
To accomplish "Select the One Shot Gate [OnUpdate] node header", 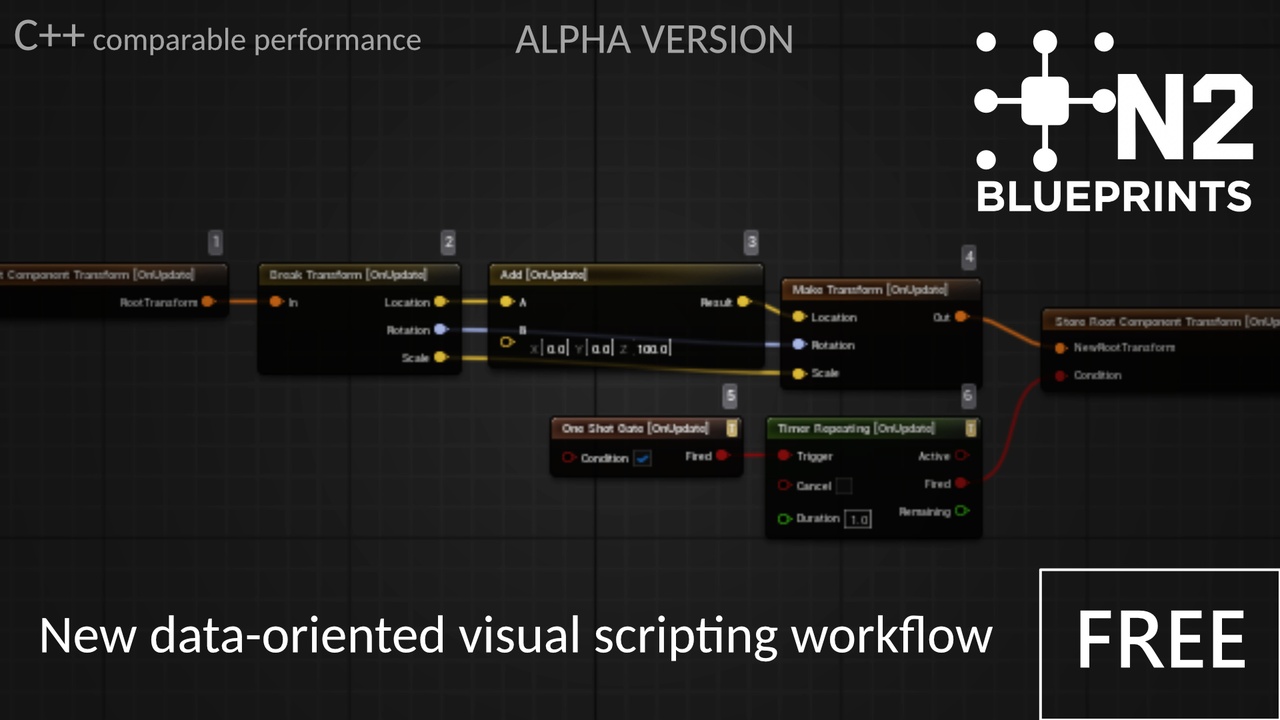I will click(647, 428).
